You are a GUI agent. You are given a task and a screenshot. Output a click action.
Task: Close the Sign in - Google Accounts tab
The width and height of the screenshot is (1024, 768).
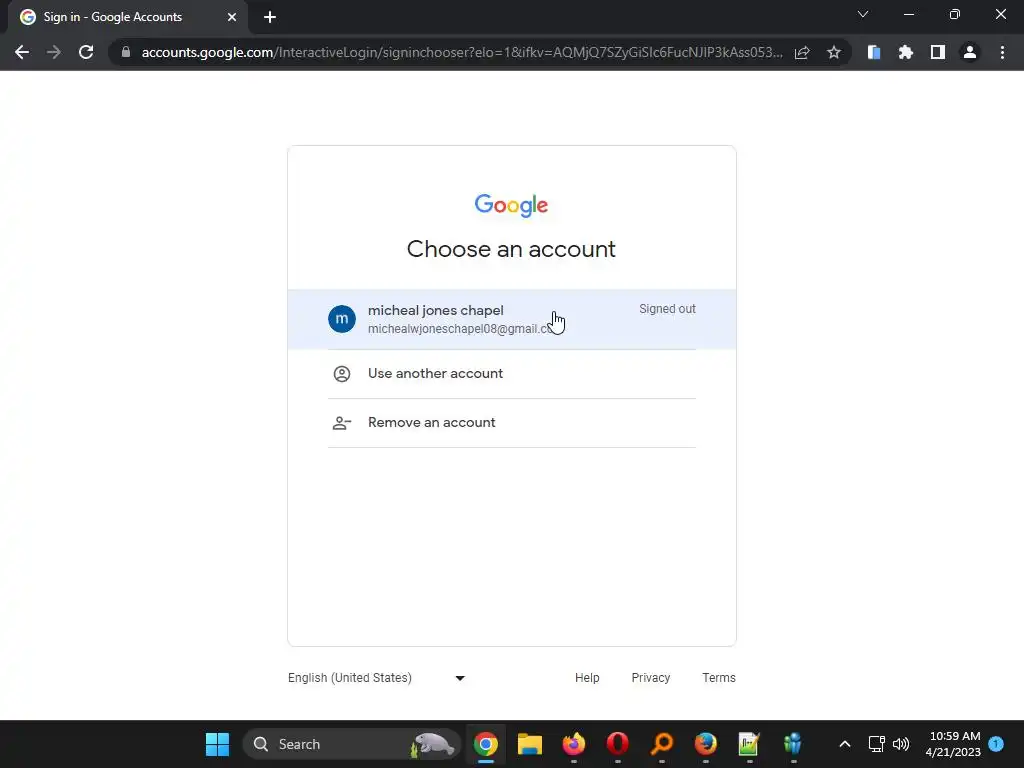tap(232, 17)
